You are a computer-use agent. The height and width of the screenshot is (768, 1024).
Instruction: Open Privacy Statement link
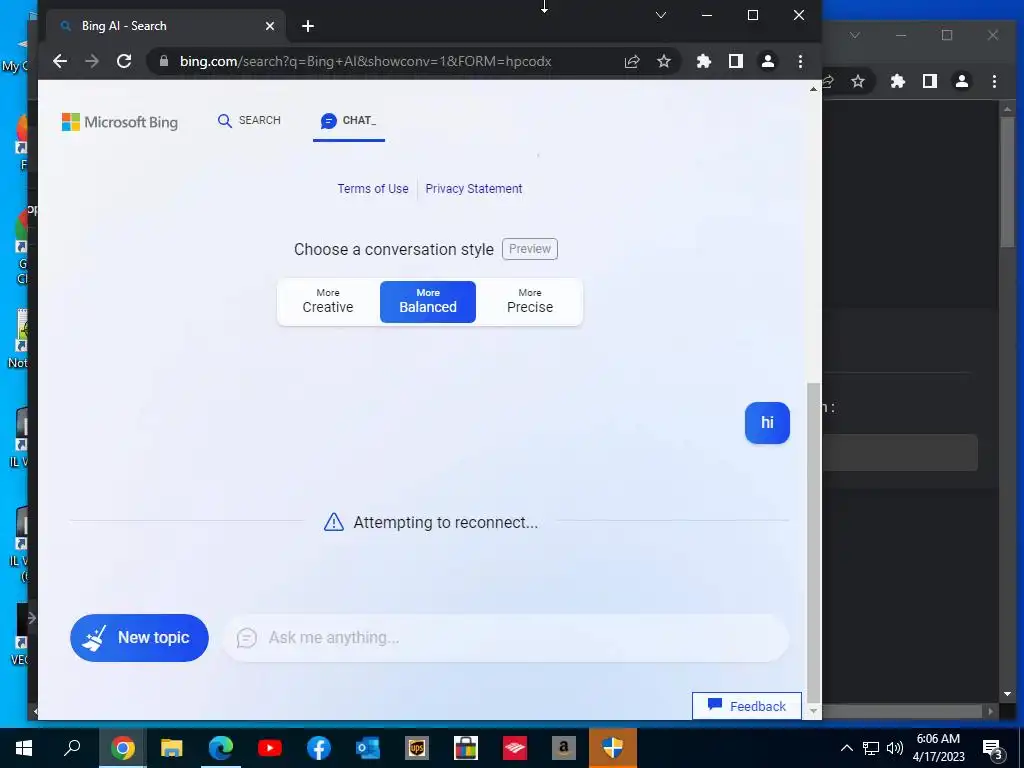click(473, 189)
